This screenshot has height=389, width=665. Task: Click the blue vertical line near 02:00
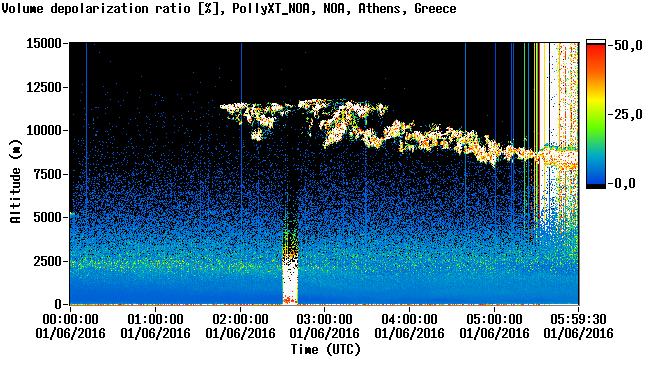pos(241,170)
